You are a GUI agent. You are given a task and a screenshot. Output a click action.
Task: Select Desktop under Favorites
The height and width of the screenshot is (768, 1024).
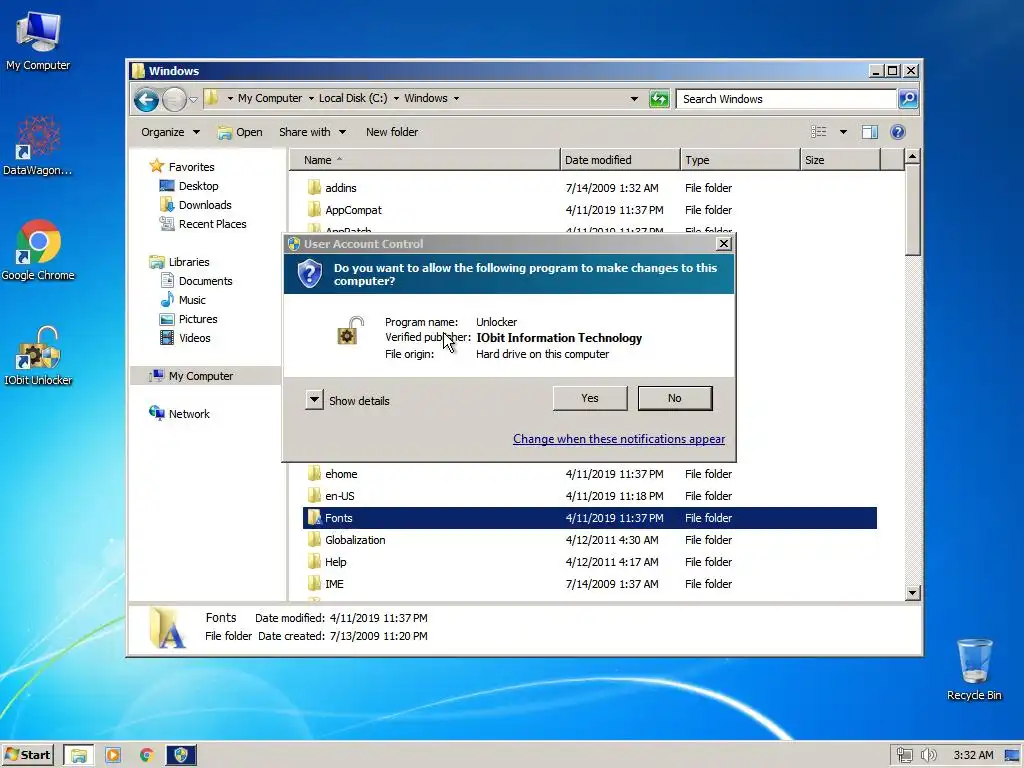click(189, 186)
